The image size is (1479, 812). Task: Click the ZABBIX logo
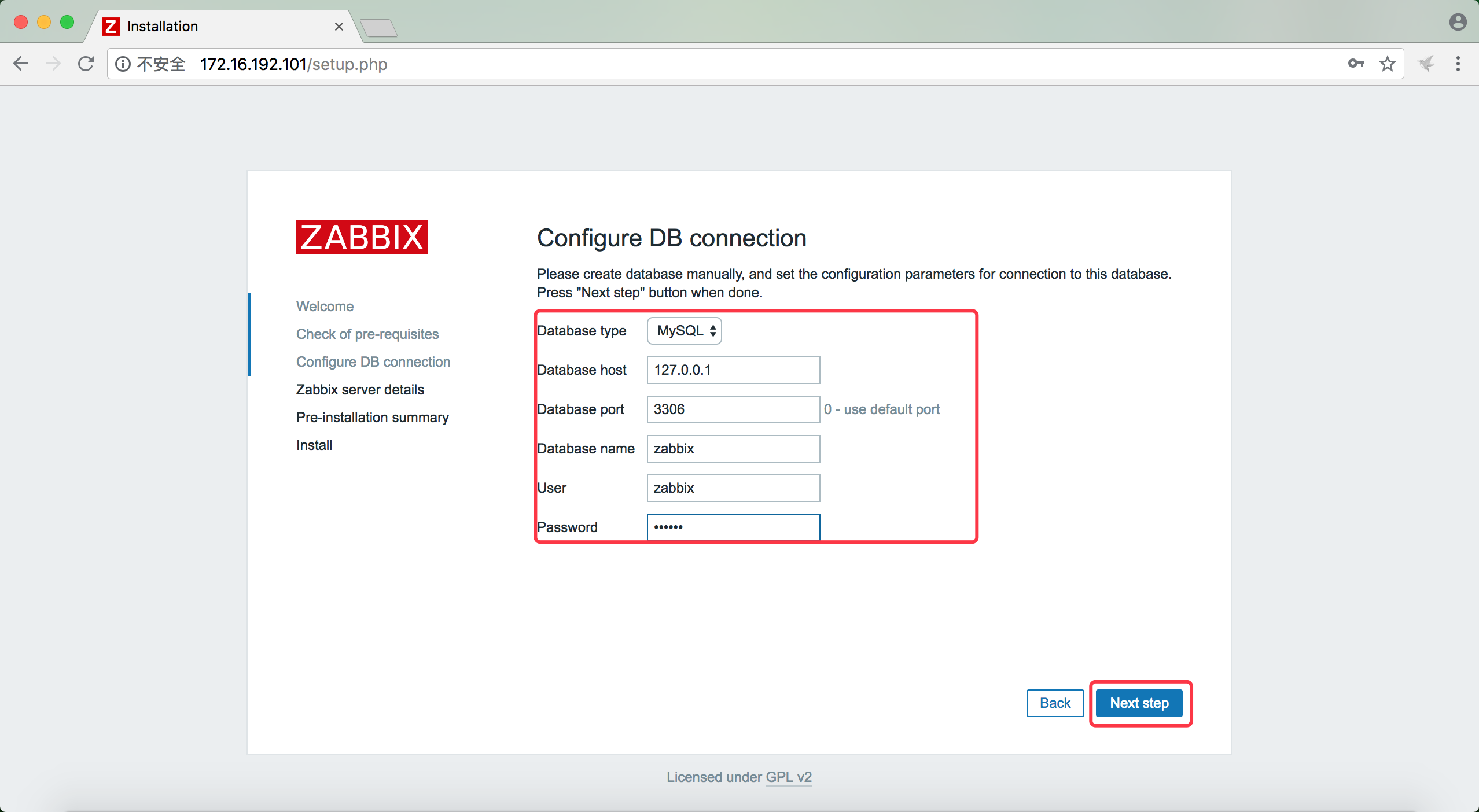point(362,237)
